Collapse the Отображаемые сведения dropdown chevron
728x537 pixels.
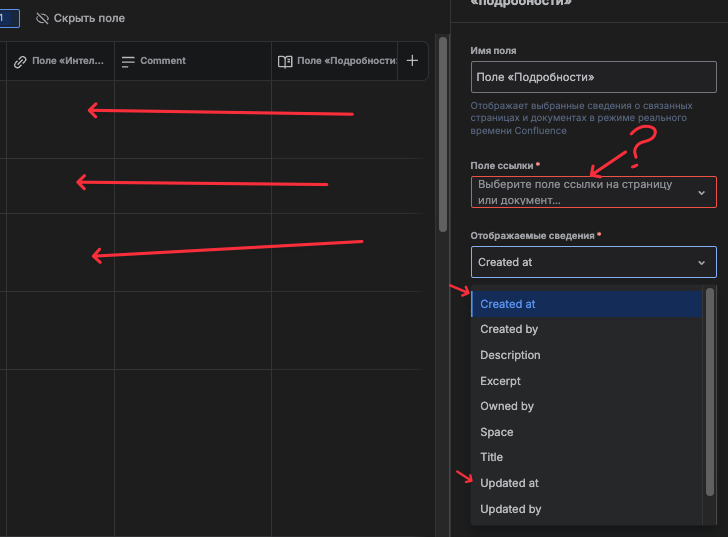click(x=702, y=263)
